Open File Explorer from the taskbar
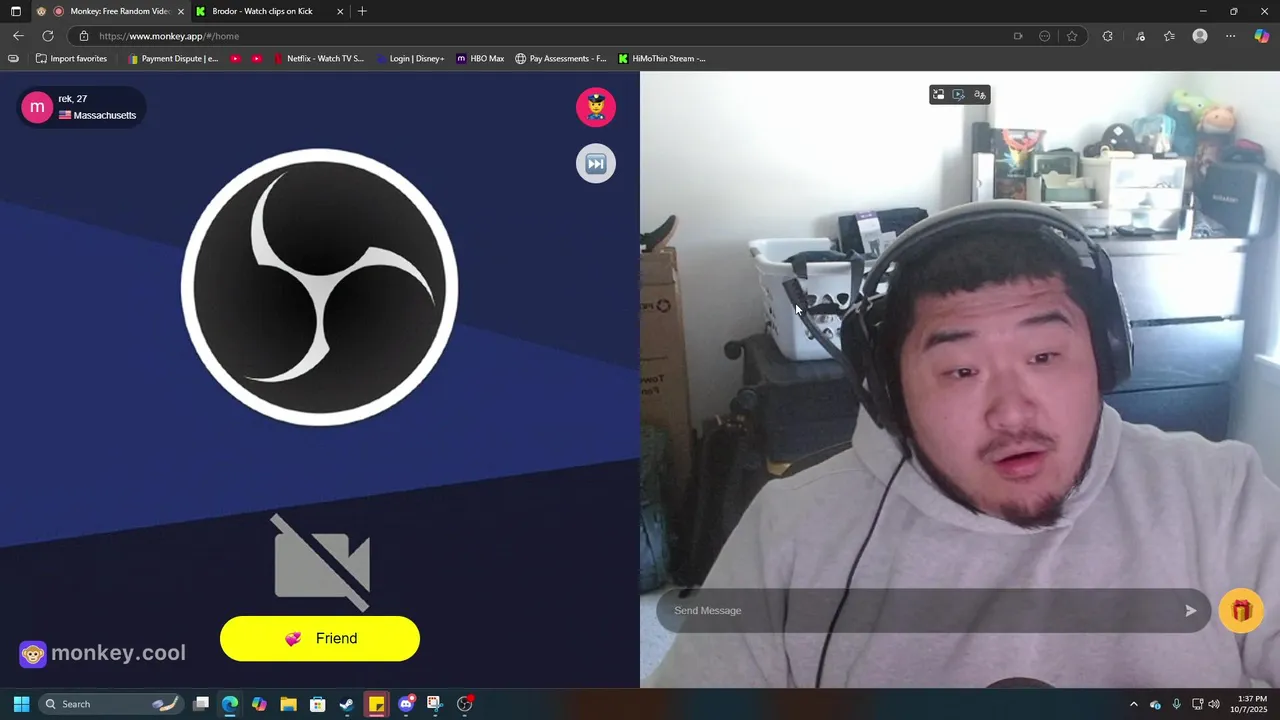Viewport: 1280px width, 720px height. point(288,704)
